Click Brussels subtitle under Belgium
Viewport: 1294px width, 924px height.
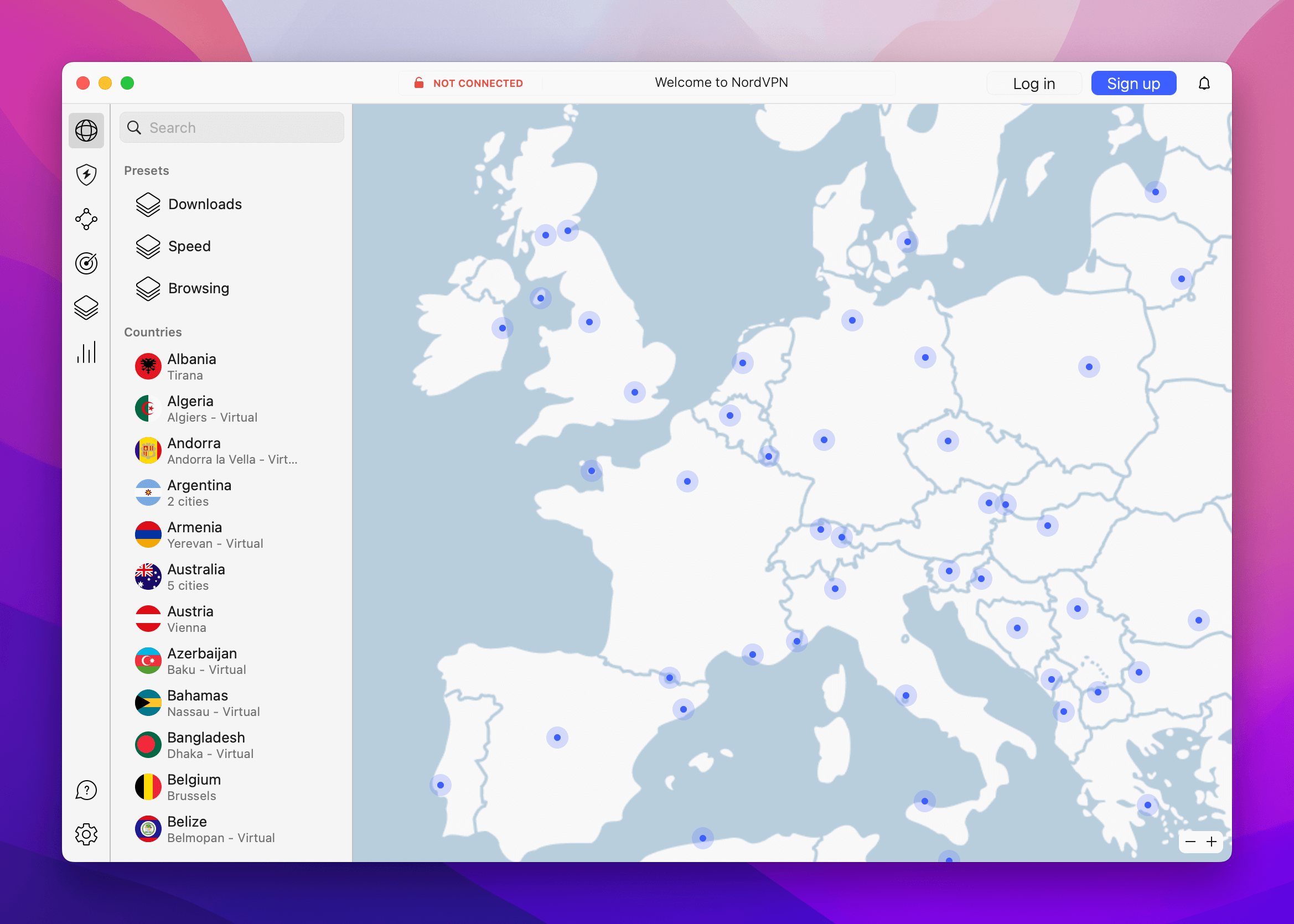coord(191,797)
